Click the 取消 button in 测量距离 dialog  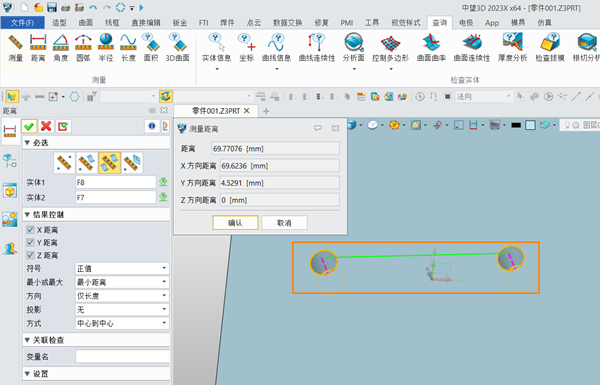pyautogui.click(x=284, y=223)
